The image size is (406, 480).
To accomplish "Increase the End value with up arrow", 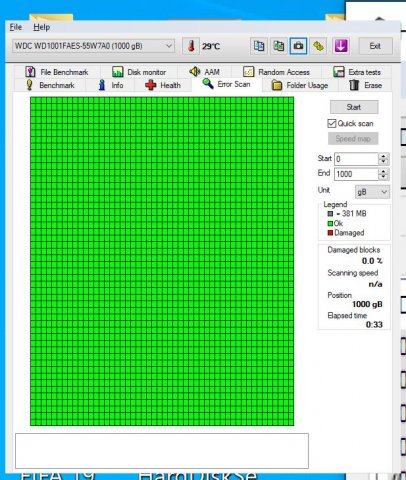I will (x=383, y=171).
